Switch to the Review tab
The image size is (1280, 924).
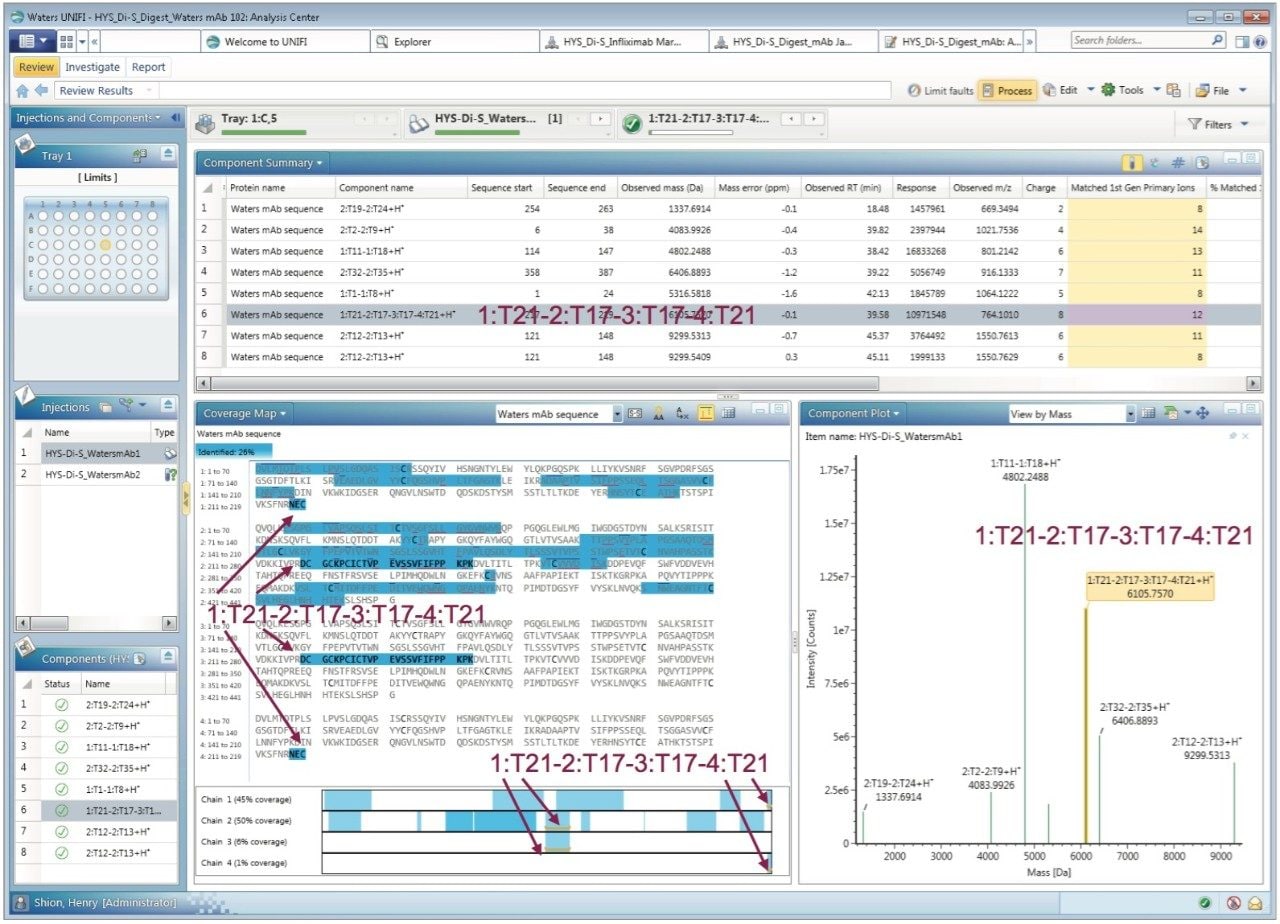(x=37, y=67)
